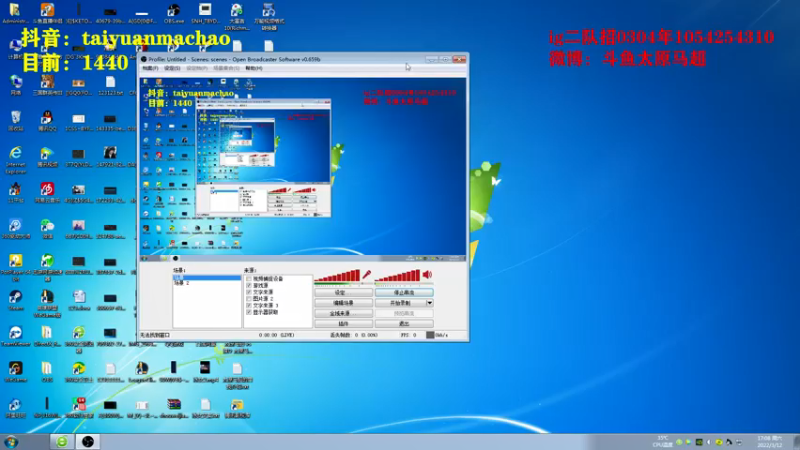The width and height of the screenshot is (800, 450).
Task: Click the 插件 plugins button
Action: click(x=343, y=323)
